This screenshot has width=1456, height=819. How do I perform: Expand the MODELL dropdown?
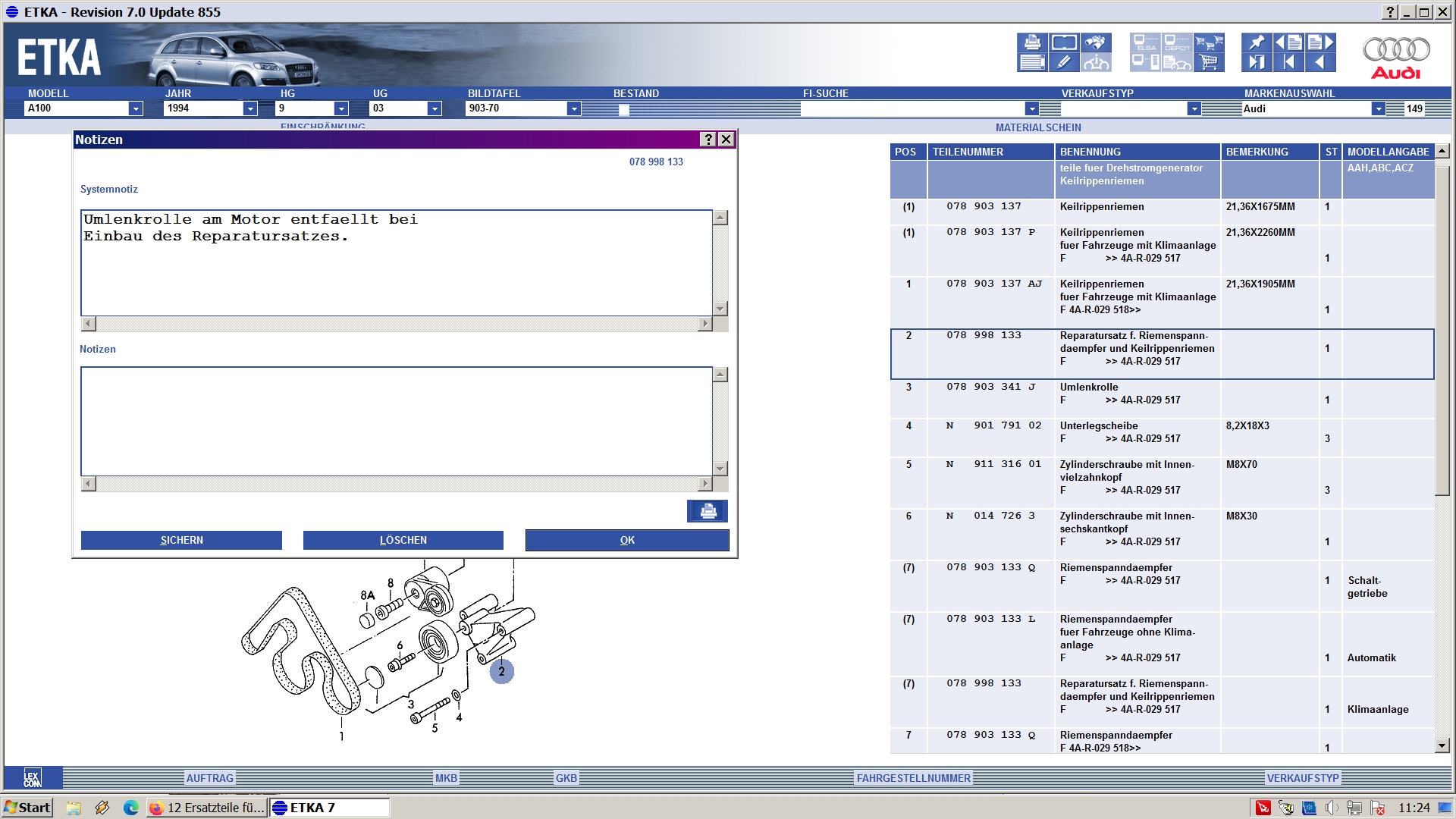(x=136, y=108)
